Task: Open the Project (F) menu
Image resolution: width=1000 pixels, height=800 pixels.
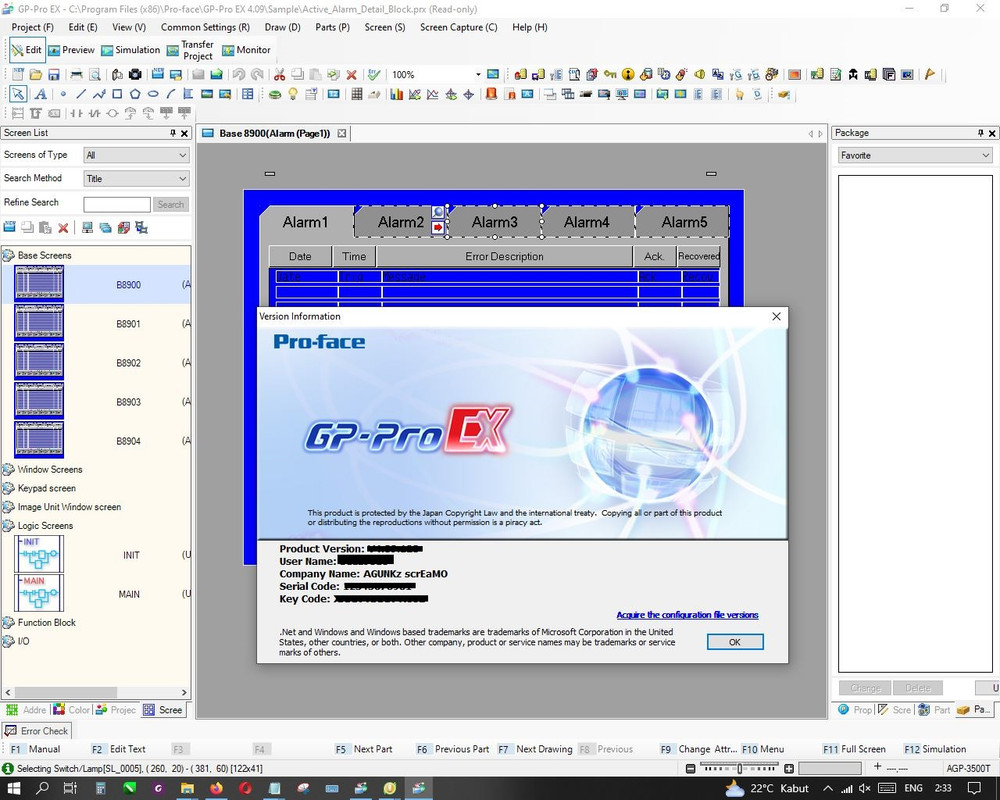Action: click(33, 27)
